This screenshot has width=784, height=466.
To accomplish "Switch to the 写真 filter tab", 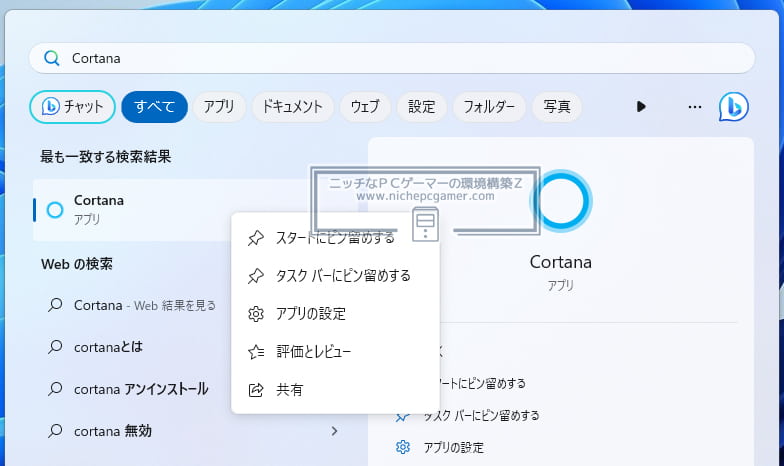I will pyautogui.click(x=557, y=106).
